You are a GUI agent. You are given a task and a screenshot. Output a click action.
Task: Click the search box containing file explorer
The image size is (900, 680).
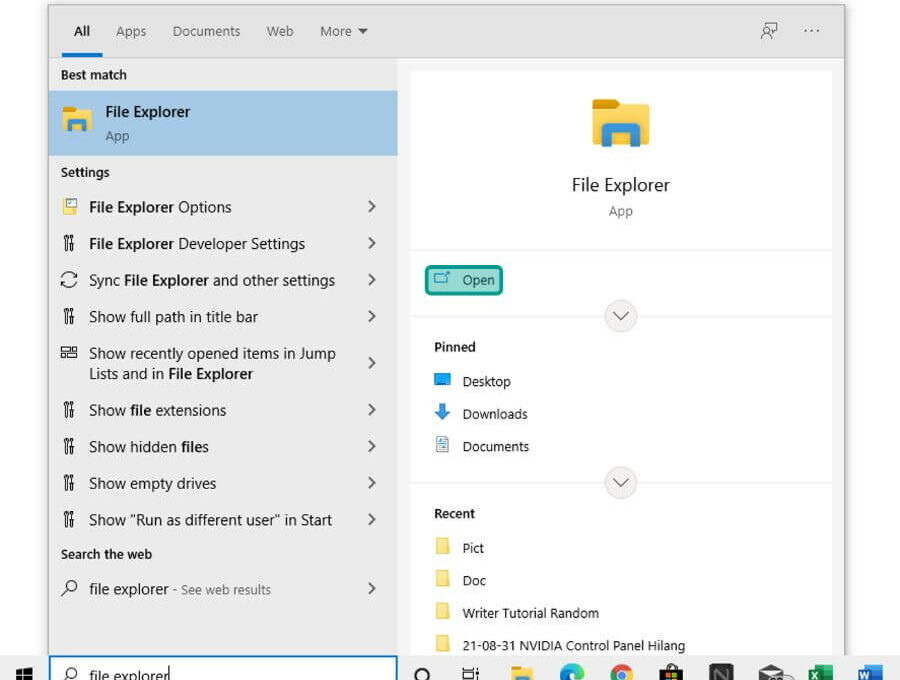coord(223,669)
